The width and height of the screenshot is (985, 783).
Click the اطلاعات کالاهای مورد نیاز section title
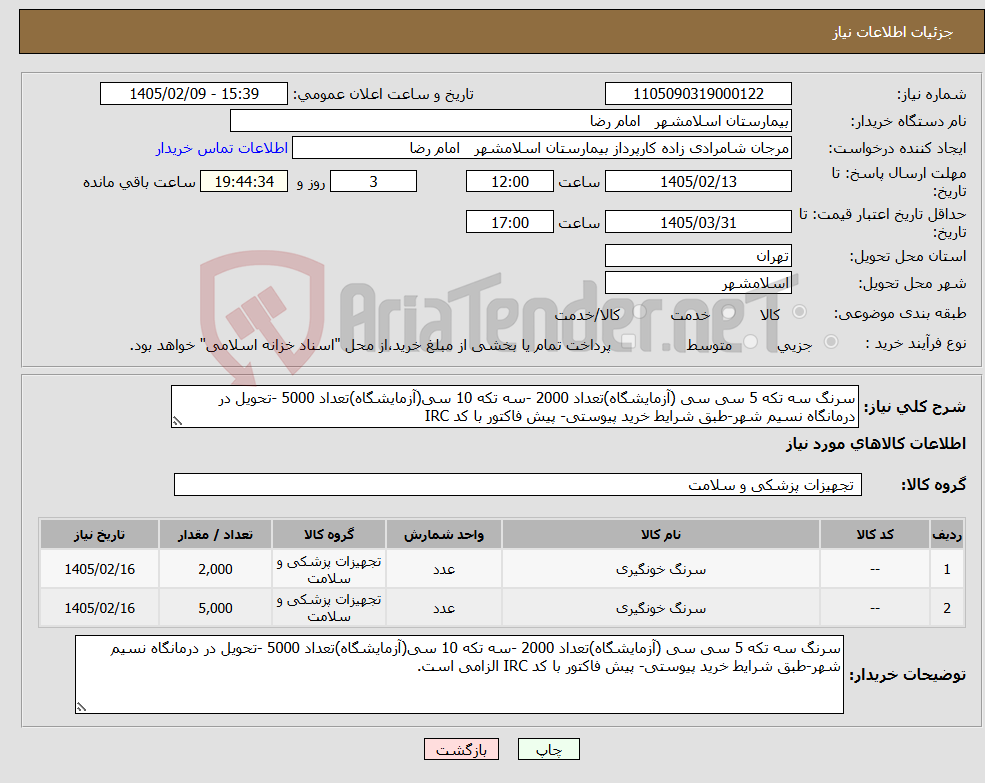[x=875, y=444]
